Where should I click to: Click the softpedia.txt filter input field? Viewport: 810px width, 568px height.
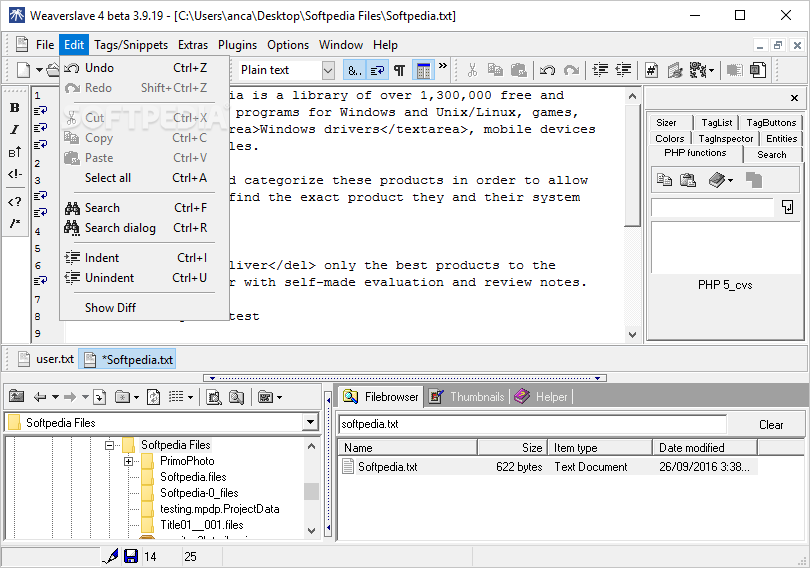pos(532,424)
